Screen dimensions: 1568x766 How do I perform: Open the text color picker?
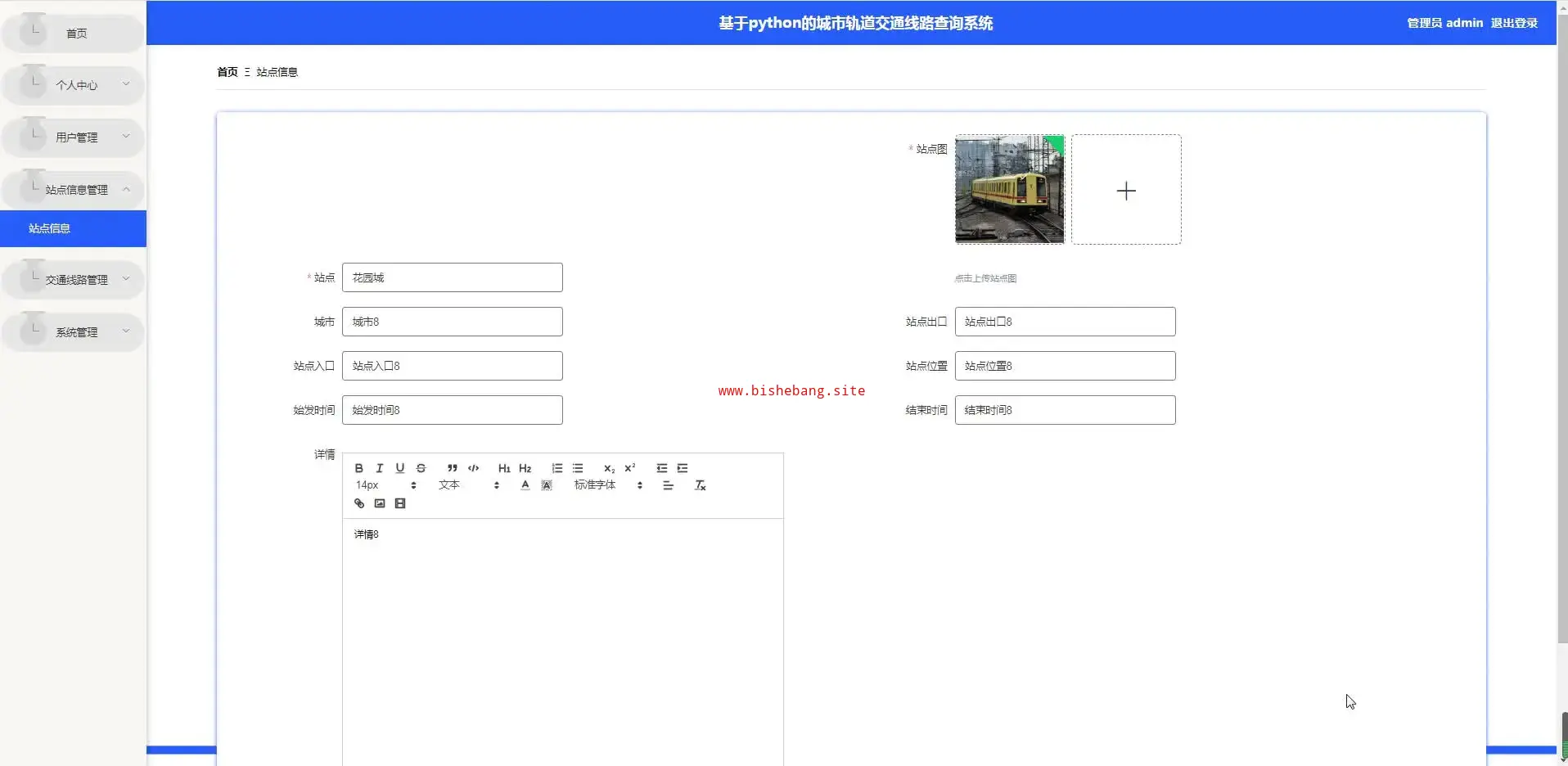525,485
